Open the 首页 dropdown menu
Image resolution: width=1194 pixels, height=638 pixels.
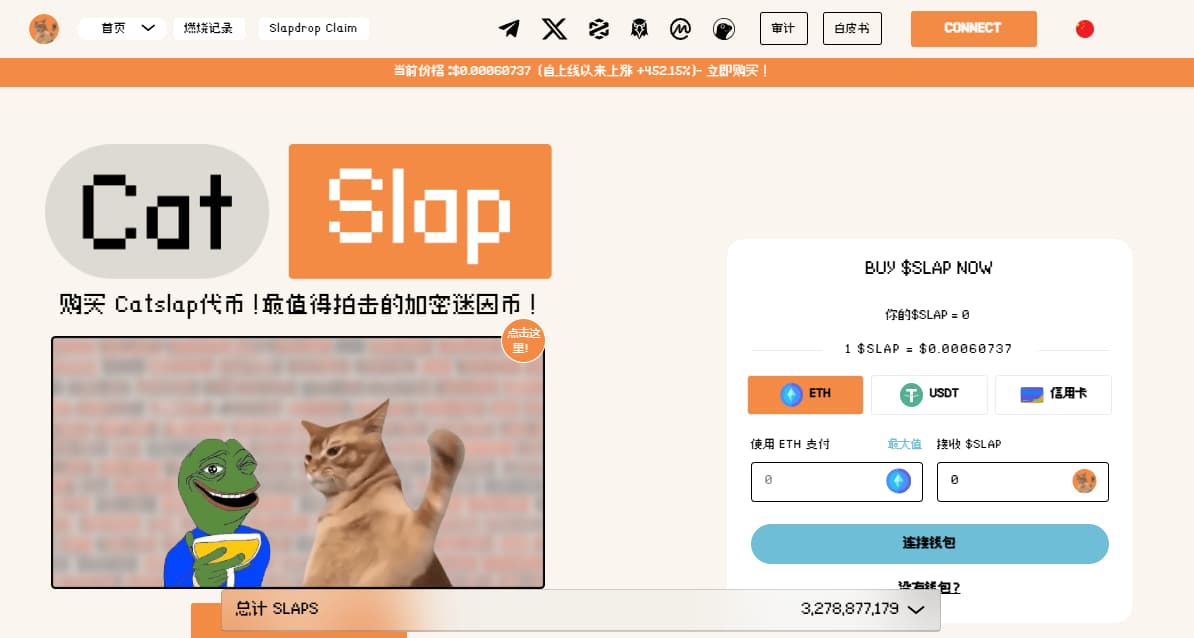[x=123, y=28]
